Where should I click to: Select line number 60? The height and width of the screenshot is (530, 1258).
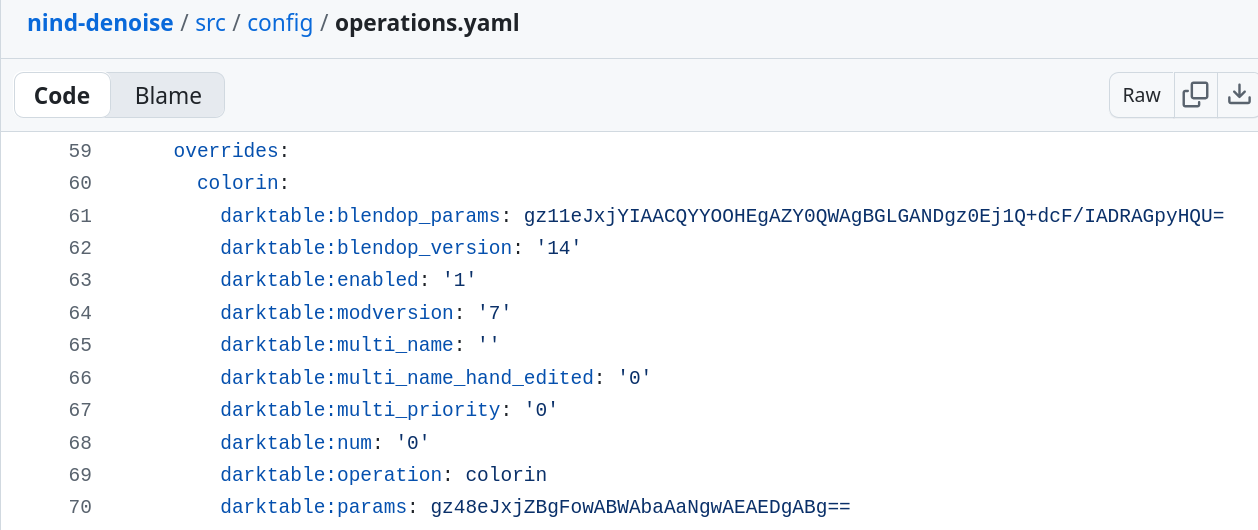pos(80,183)
